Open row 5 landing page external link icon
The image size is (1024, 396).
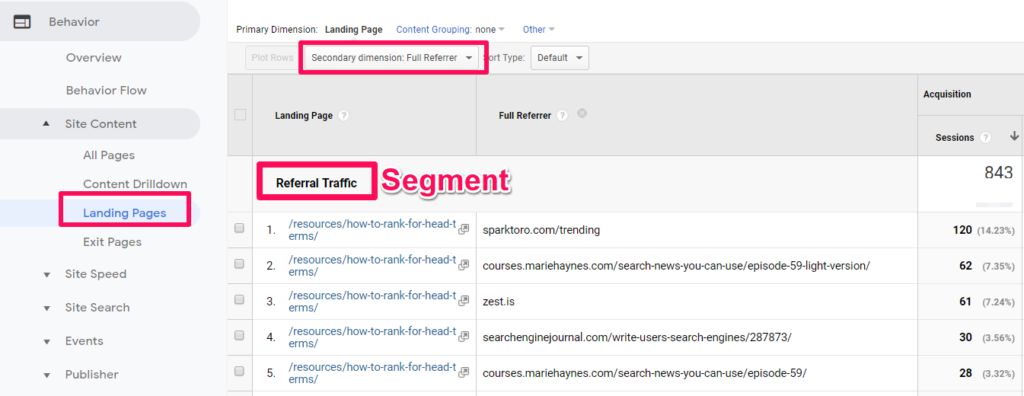[x=464, y=372]
